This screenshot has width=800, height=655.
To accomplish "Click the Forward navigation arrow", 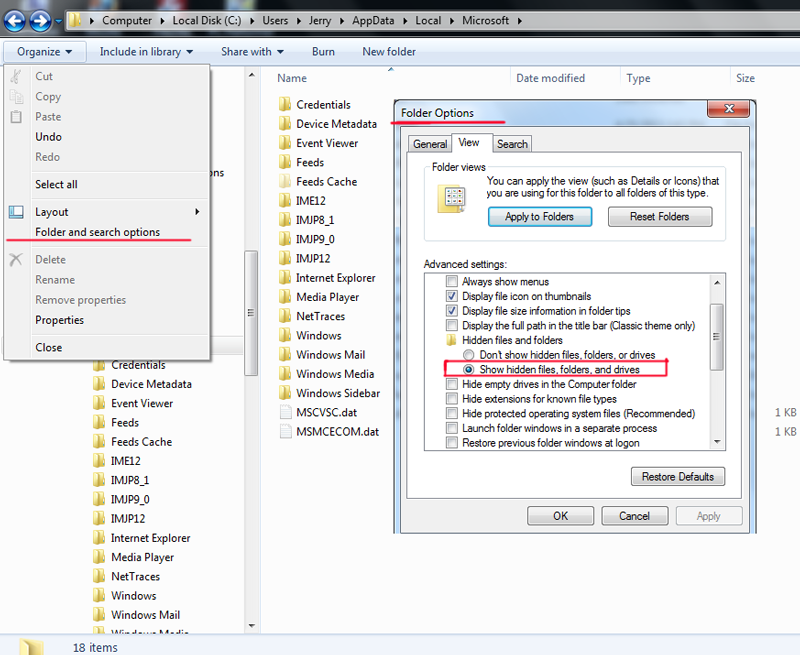I will point(38,20).
